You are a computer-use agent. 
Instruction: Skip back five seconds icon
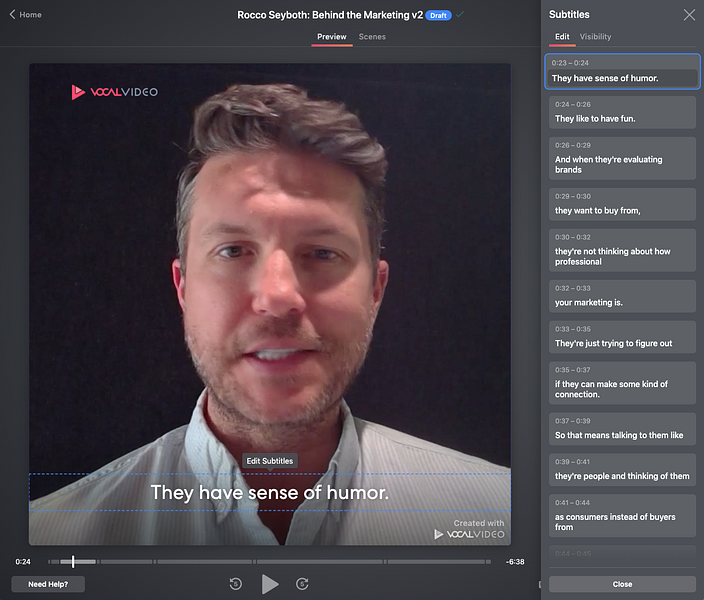pyautogui.click(x=236, y=584)
